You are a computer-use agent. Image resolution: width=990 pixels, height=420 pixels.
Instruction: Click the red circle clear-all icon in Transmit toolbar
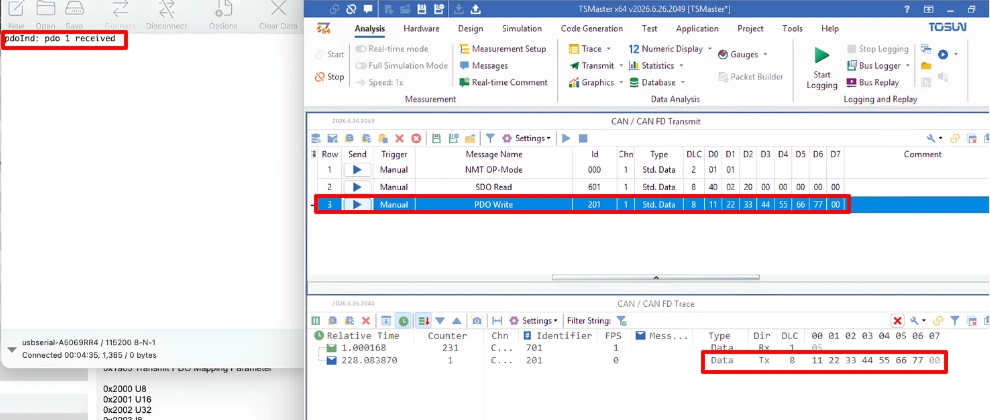pyautogui.click(x=415, y=138)
